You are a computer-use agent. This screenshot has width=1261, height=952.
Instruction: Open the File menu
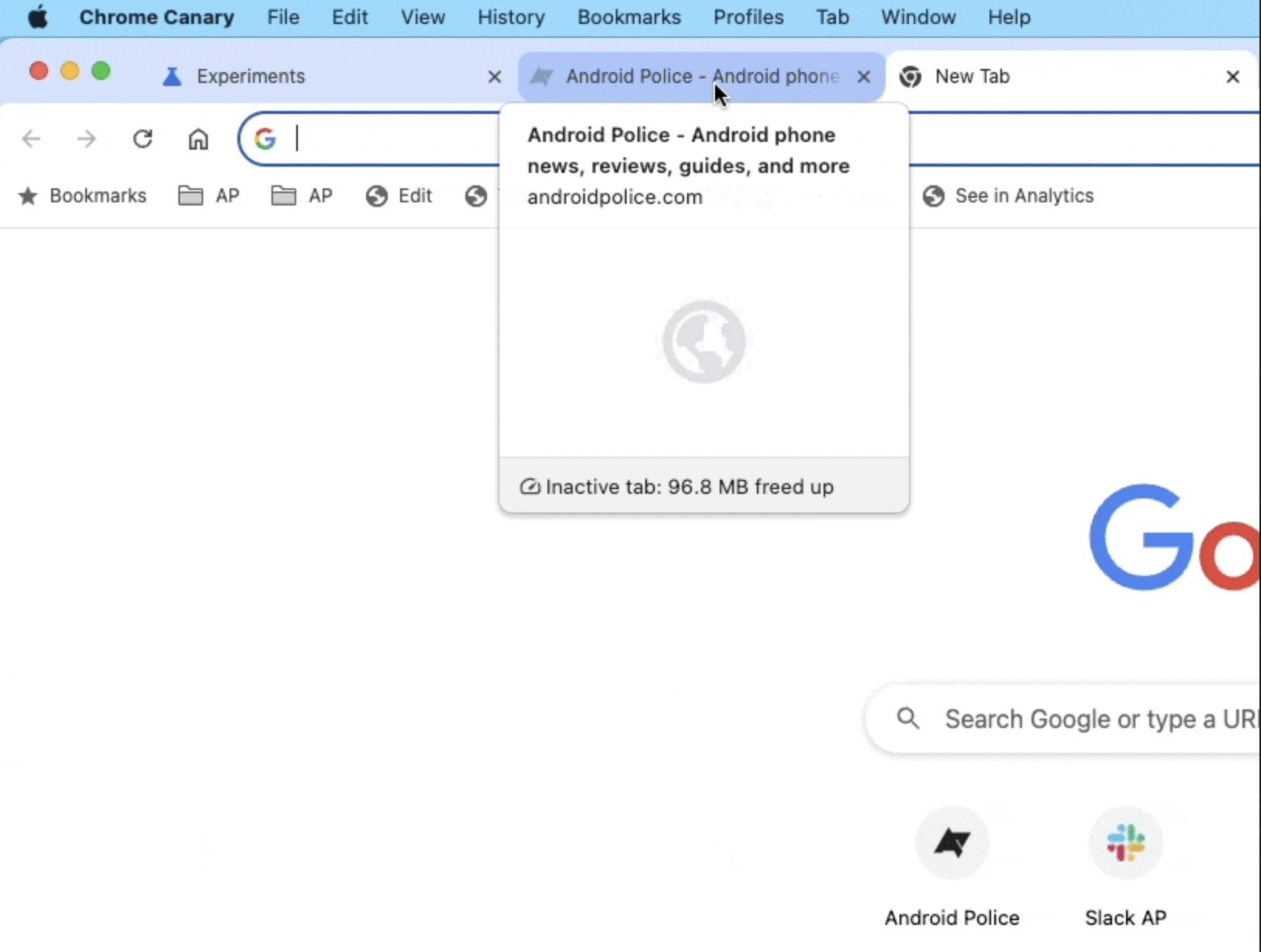click(x=283, y=17)
